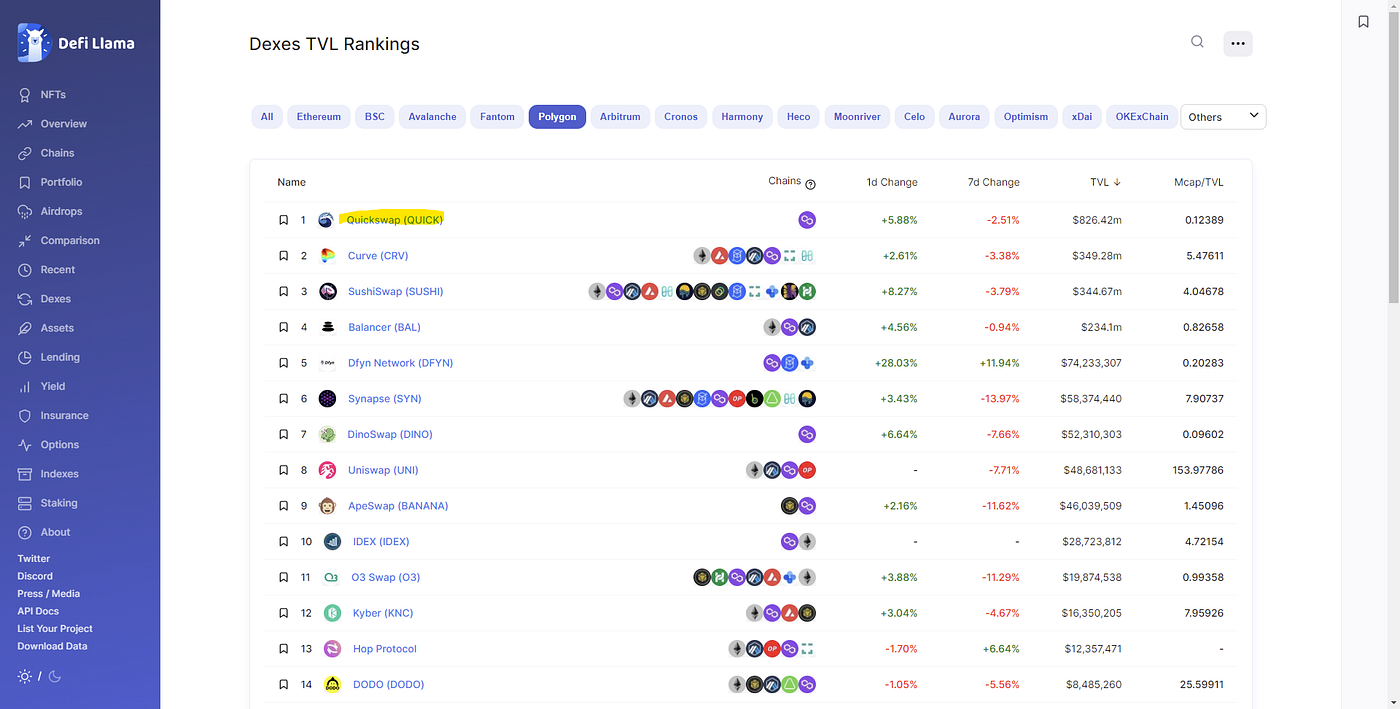Filter by Avalanche chain
Image resolution: width=1400 pixels, height=709 pixels.
(x=433, y=117)
